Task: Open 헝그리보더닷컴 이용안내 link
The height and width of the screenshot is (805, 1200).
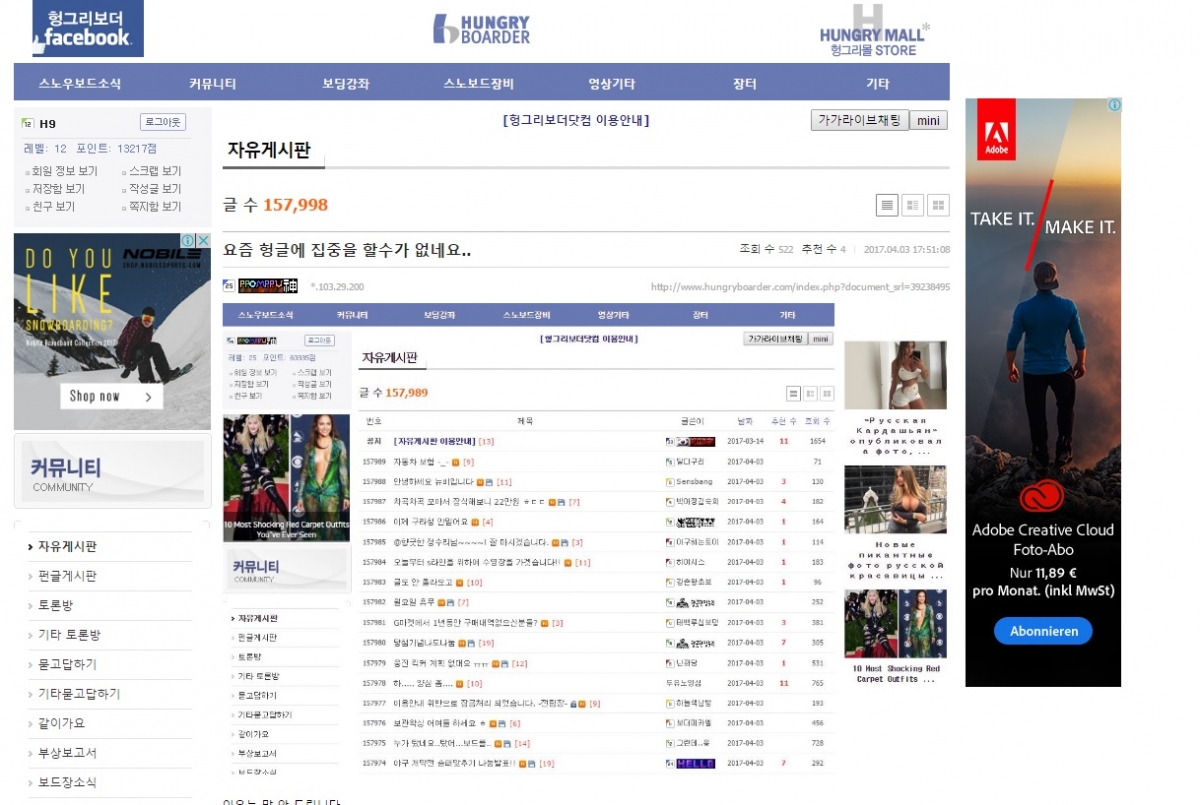Action: tap(576, 120)
